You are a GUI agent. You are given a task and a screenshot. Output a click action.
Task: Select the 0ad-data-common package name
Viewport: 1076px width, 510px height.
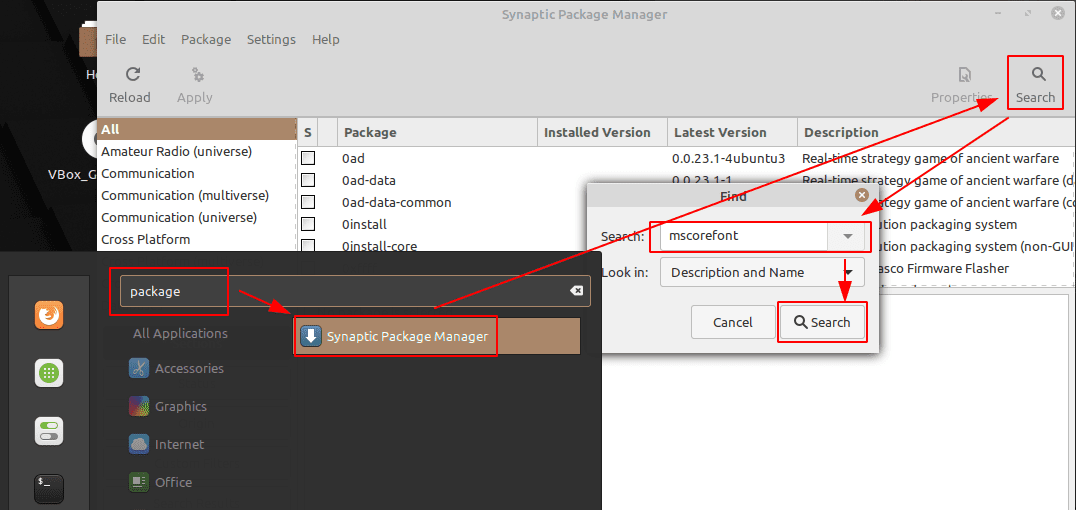[x=397, y=202]
